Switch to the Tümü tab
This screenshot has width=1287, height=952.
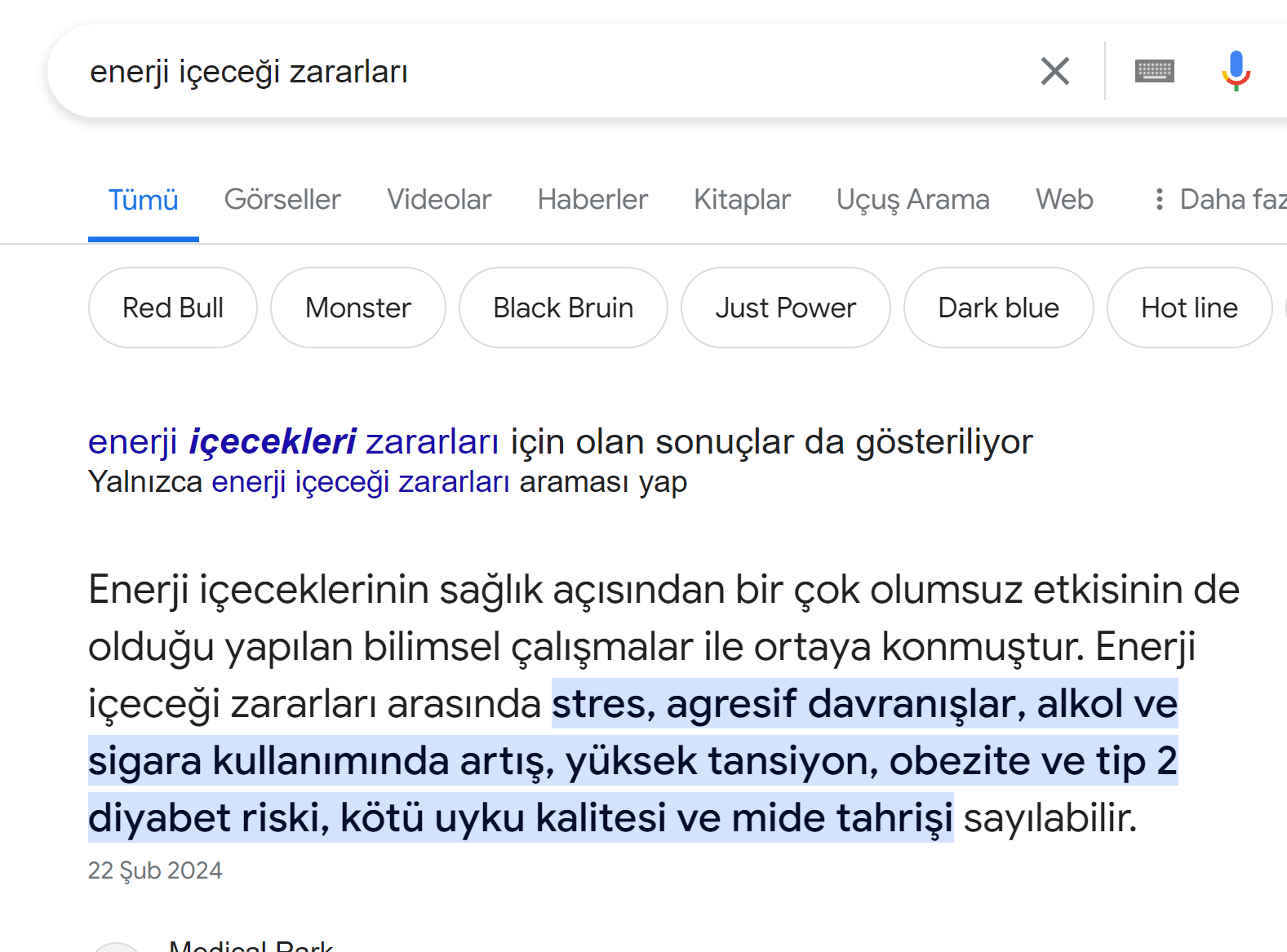tap(143, 199)
